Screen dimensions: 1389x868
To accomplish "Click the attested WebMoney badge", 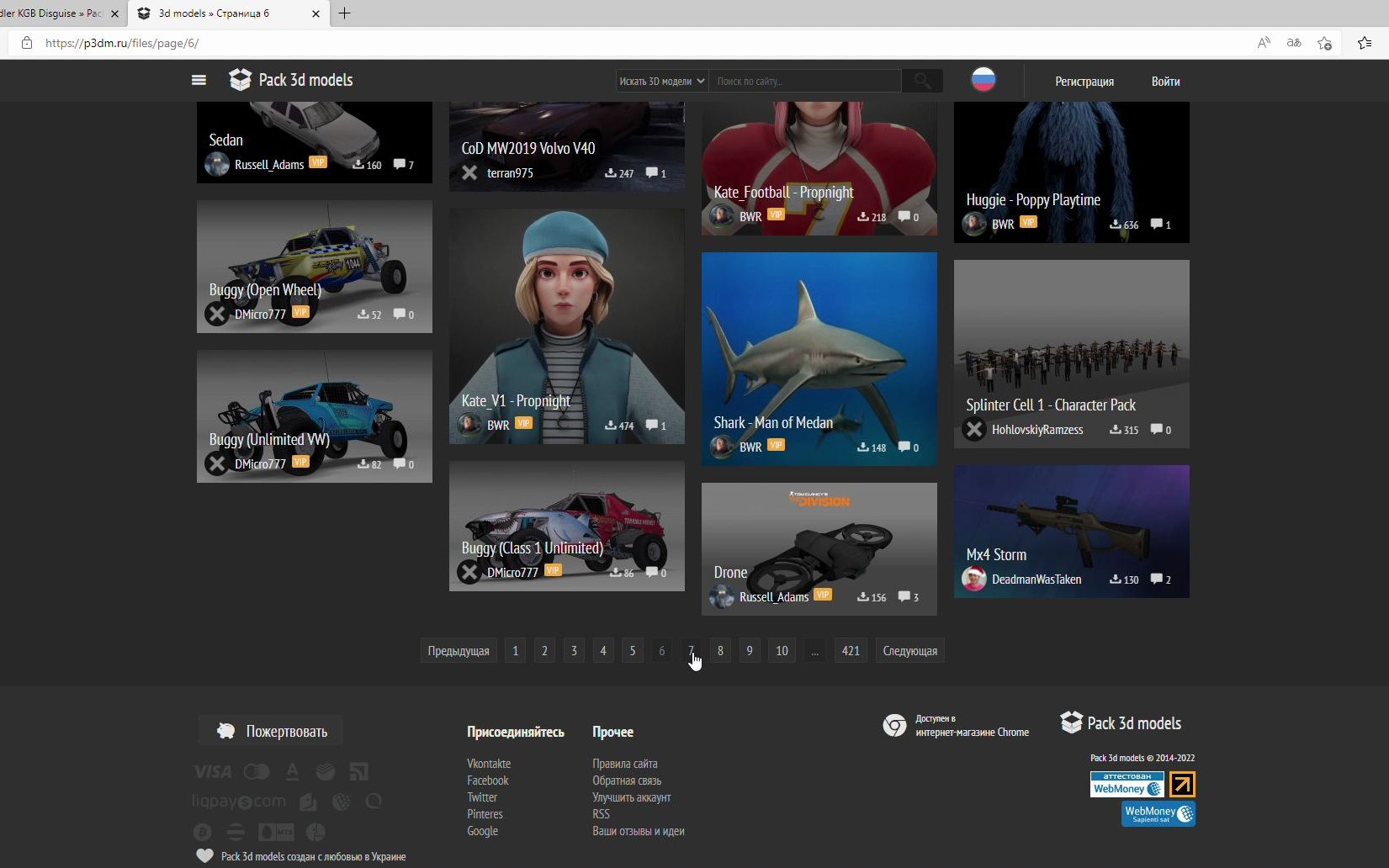I will point(1127,784).
